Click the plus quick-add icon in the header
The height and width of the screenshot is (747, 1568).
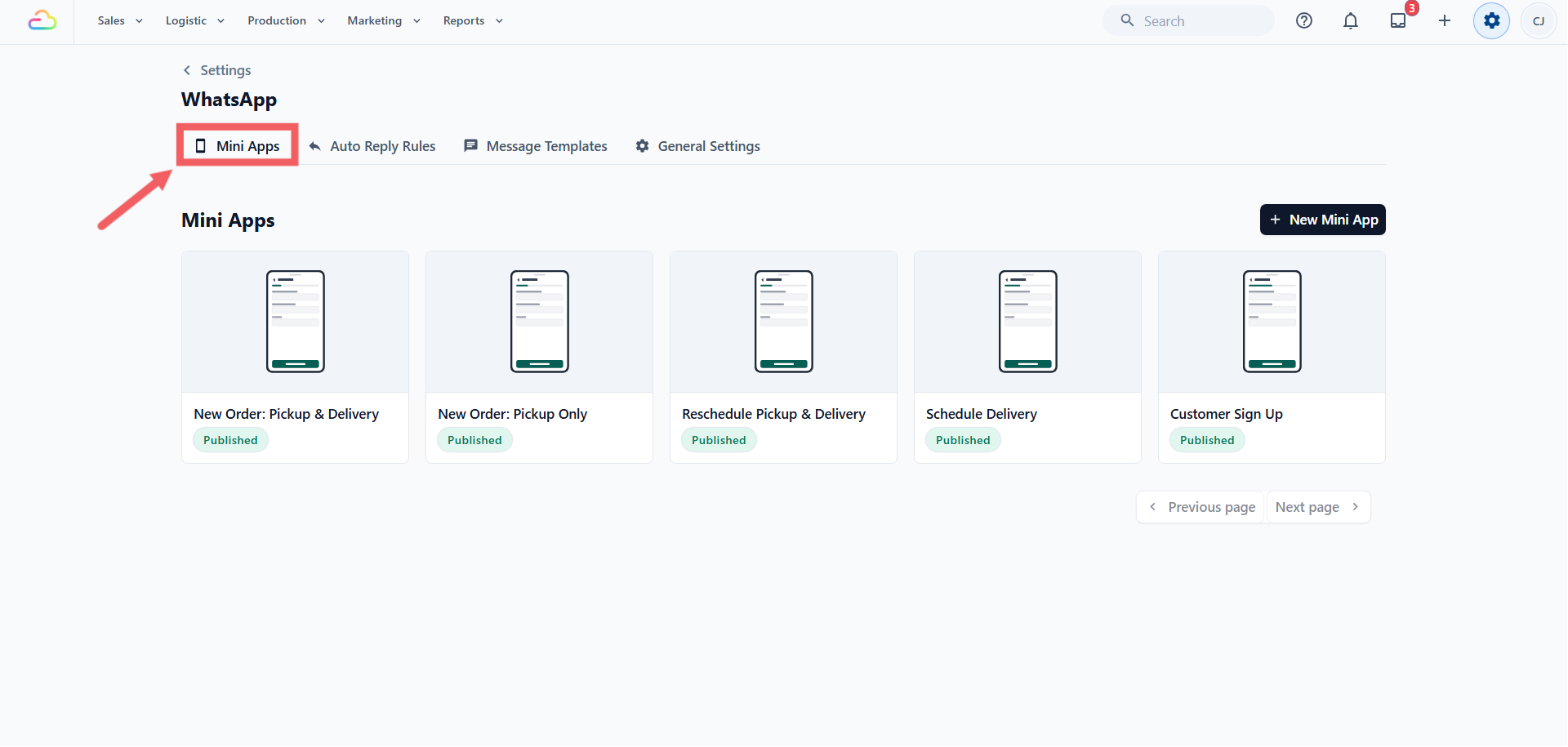pyautogui.click(x=1445, y=20)
